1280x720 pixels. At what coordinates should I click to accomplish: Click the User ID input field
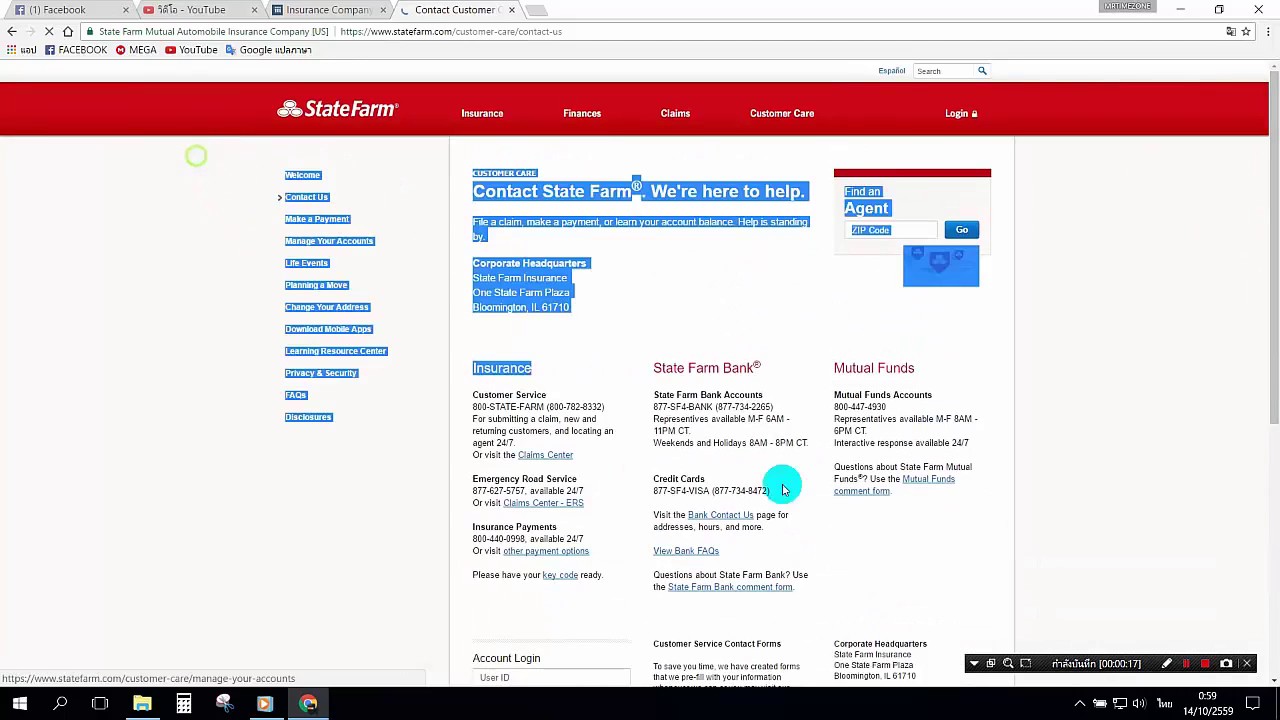click(551, 678)
